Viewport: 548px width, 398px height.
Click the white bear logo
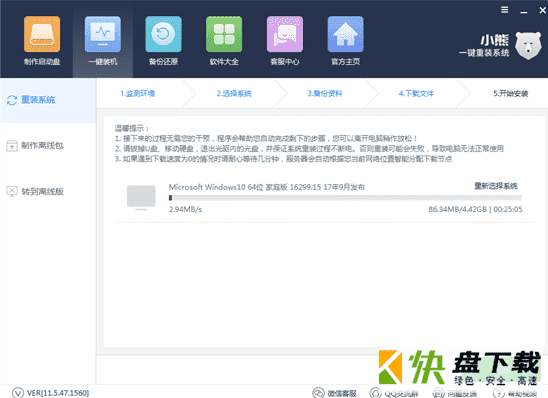coord(529,45)
